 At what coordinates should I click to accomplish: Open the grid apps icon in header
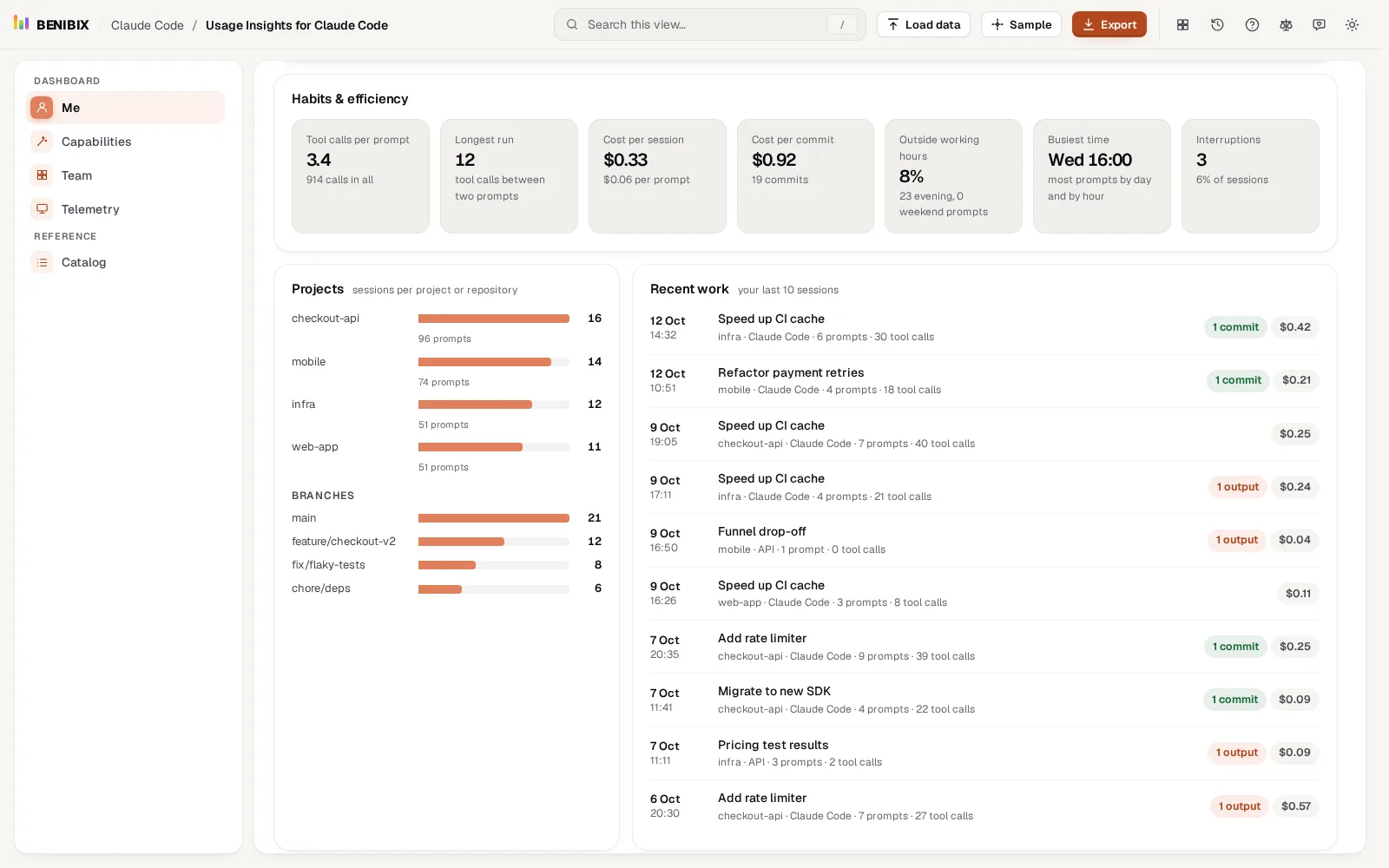point(1182,24)
